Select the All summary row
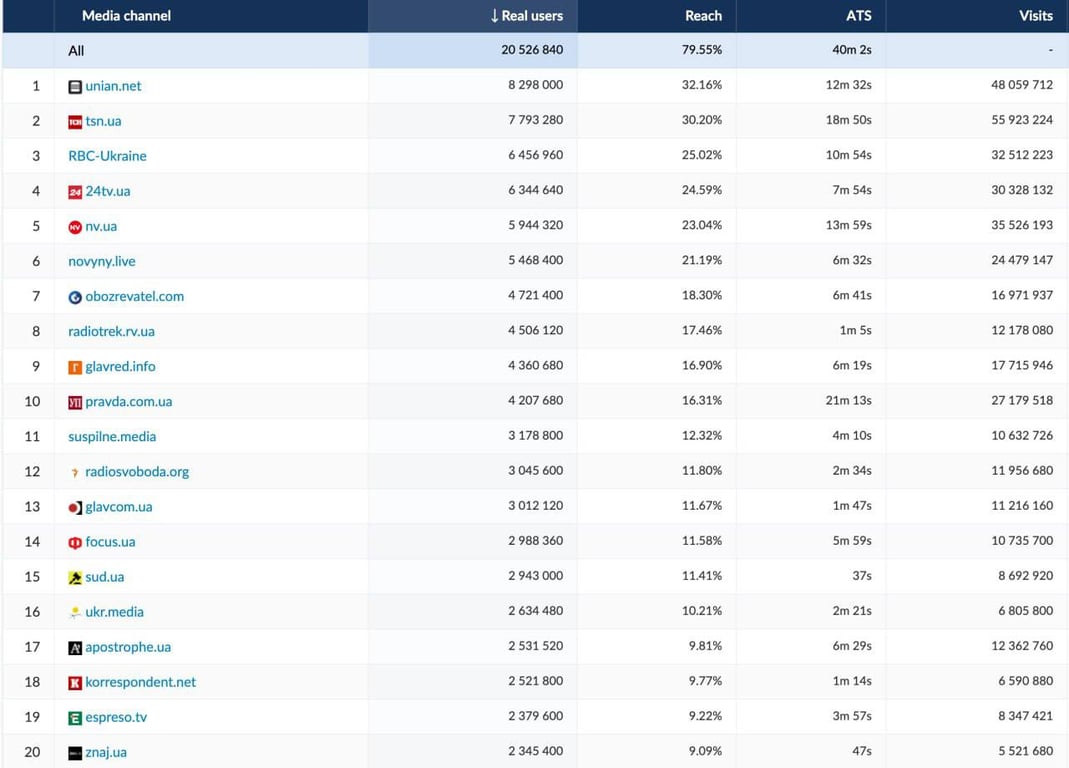The image size is (1069, 768). click(x=534, y=50)
